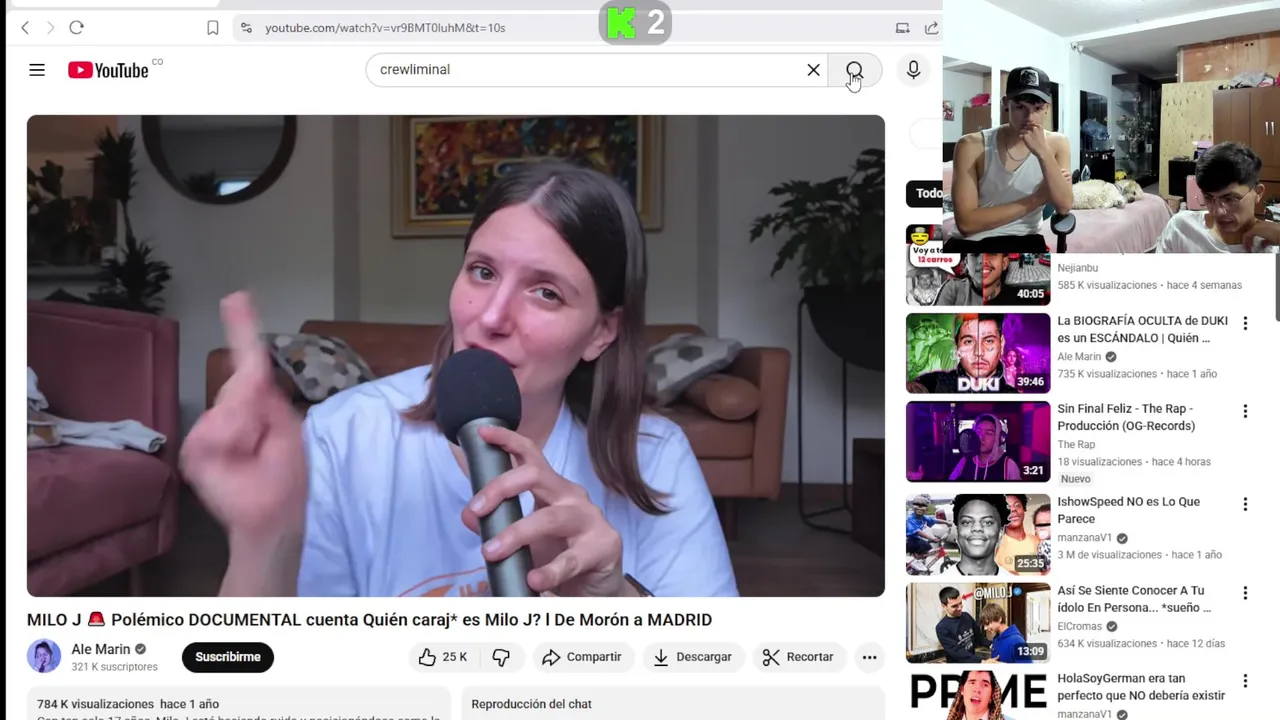The image size is (1280, 720).
Task: Open Ale Marin channel avatar
Action: point(44,657)
